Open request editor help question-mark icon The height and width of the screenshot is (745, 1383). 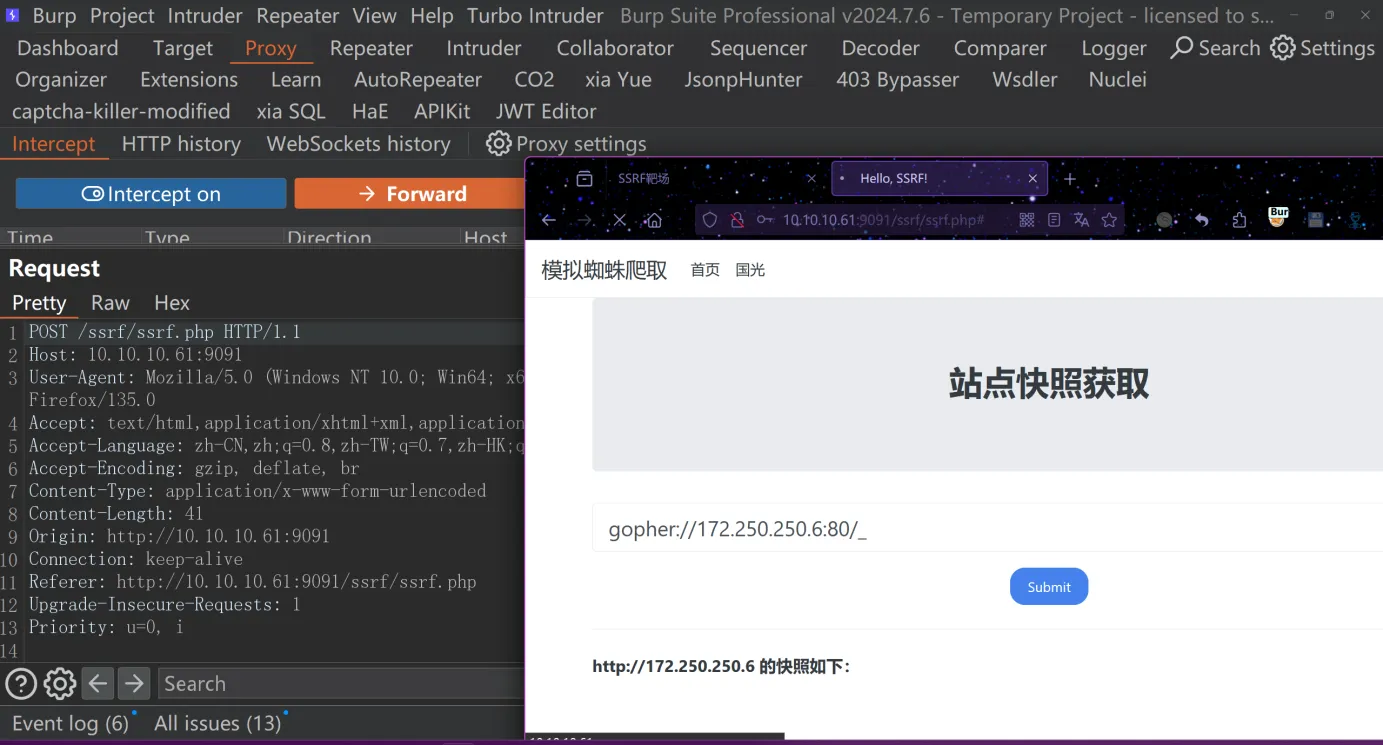tap(21, 684)
